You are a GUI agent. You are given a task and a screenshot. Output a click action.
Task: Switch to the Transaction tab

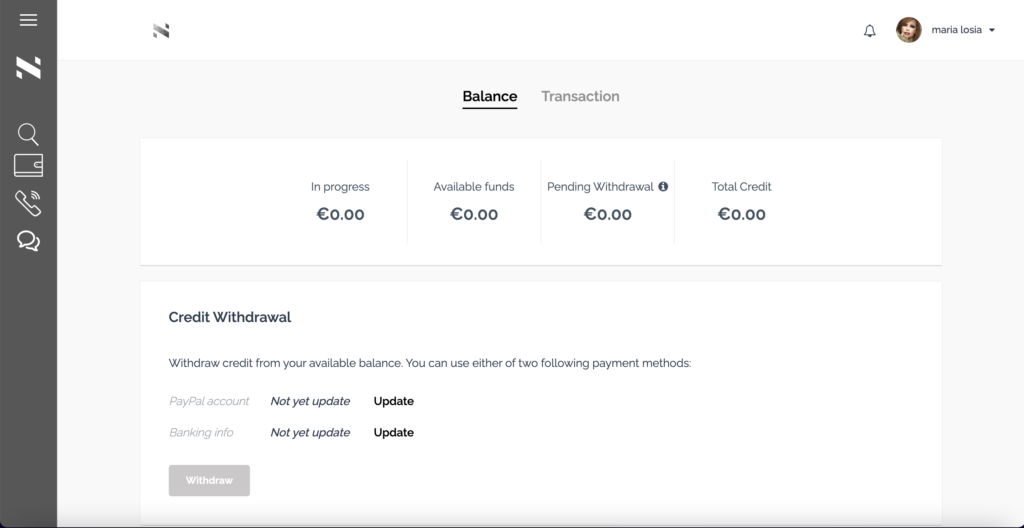click(x=580, y=97)
